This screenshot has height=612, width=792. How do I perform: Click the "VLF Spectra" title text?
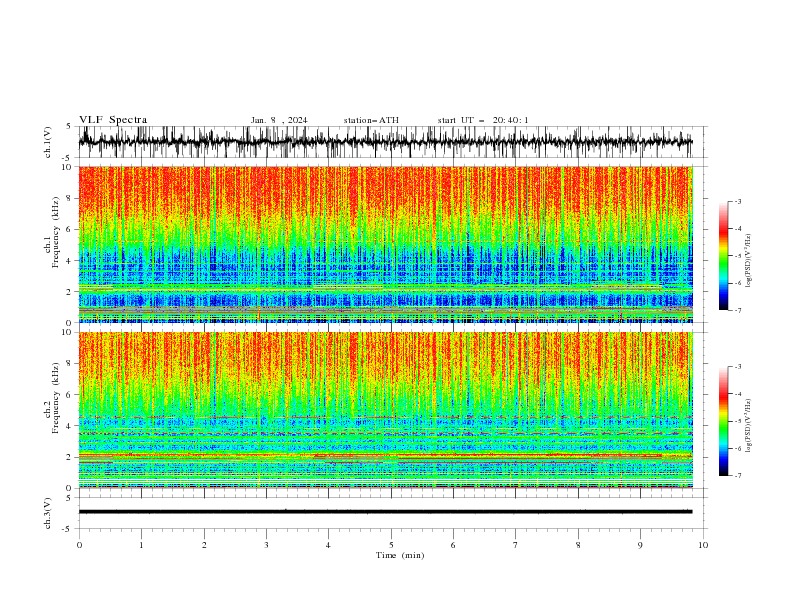click(x=113, y=120)
